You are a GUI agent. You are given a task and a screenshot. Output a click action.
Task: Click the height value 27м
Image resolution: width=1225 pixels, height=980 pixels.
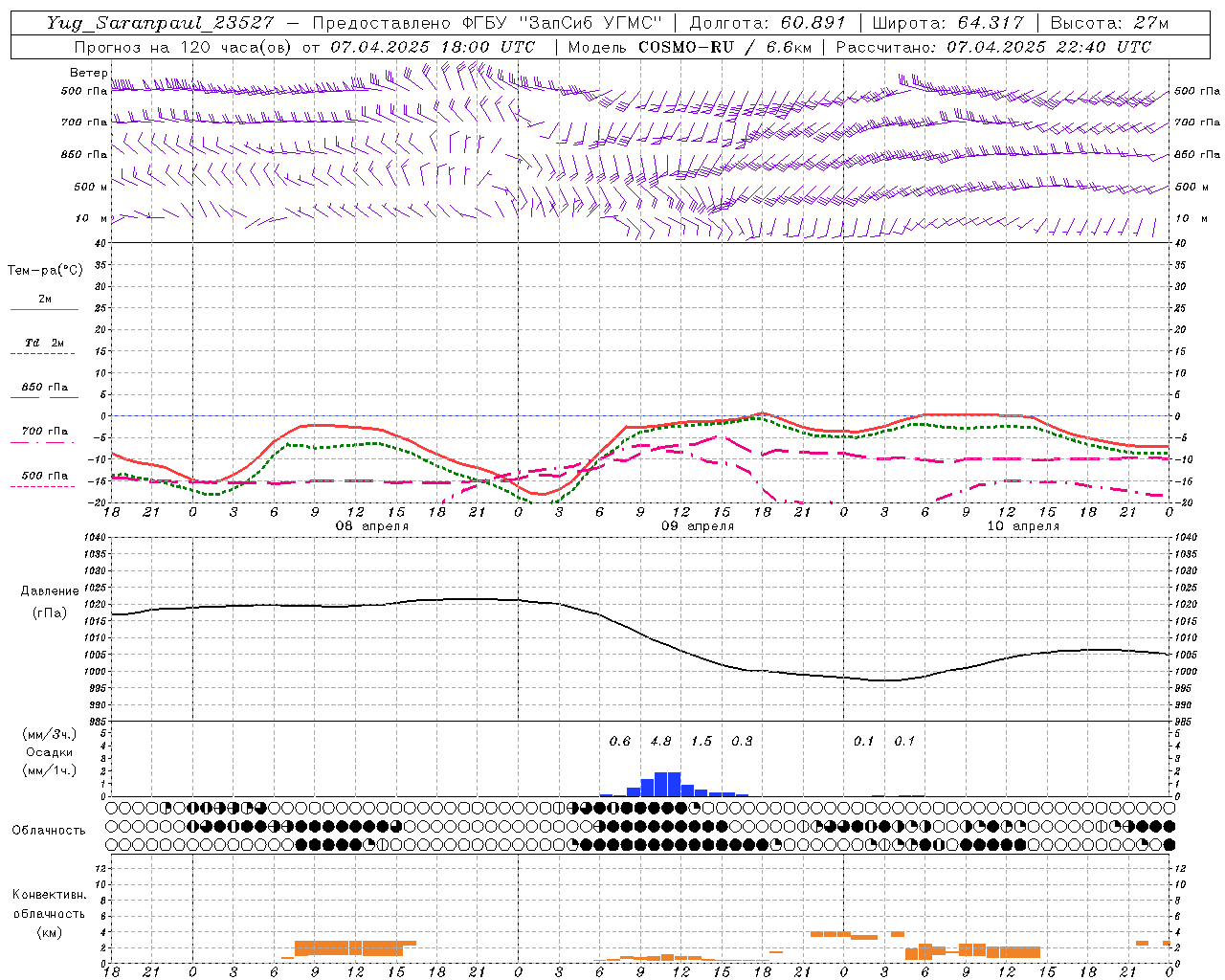pyautogui.click(x=1150, y=23)
